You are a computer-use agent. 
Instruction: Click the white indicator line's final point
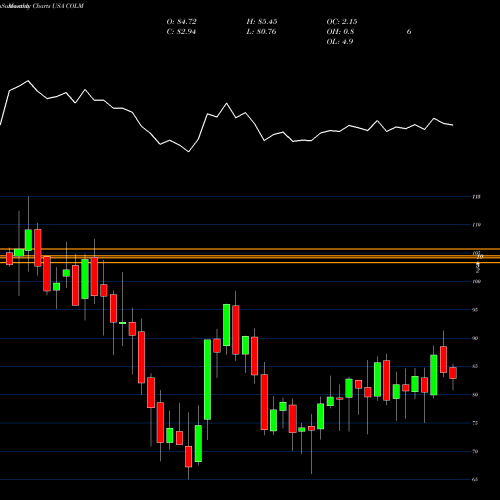click(453, 125)
